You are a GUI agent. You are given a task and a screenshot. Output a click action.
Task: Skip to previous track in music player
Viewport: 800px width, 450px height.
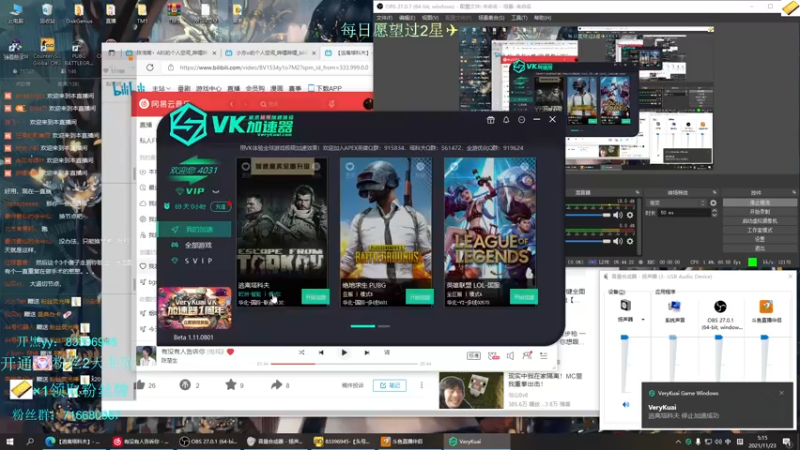321,353
